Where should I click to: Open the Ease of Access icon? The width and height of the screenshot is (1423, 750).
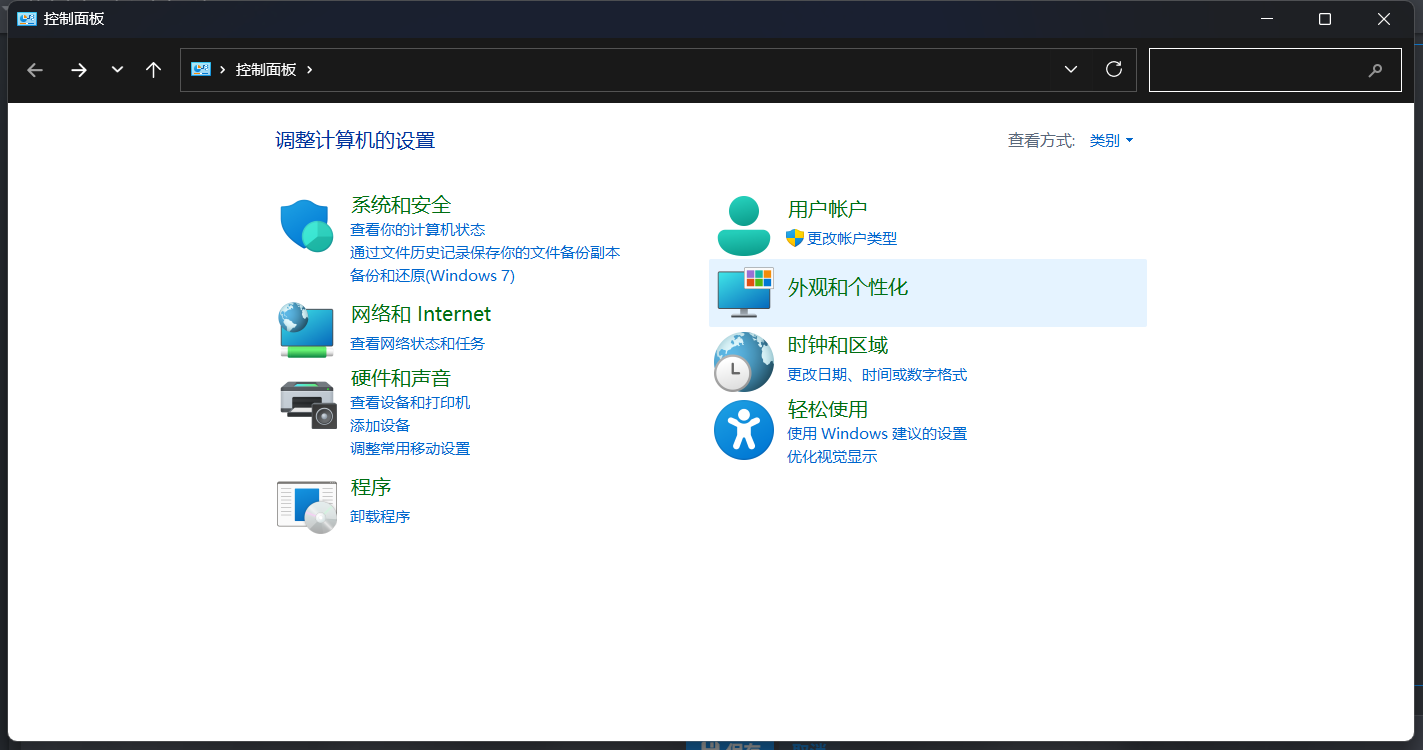coord(744,430)
